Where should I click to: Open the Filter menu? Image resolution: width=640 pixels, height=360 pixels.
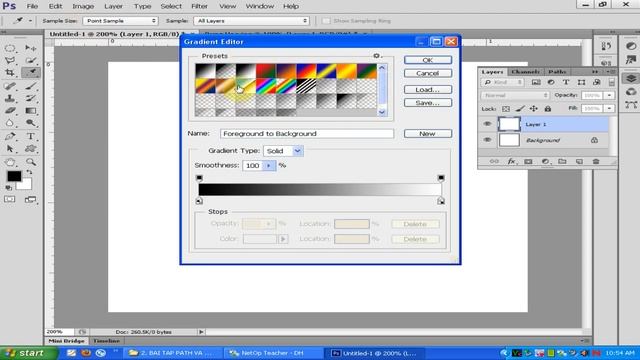coord(199,7)
